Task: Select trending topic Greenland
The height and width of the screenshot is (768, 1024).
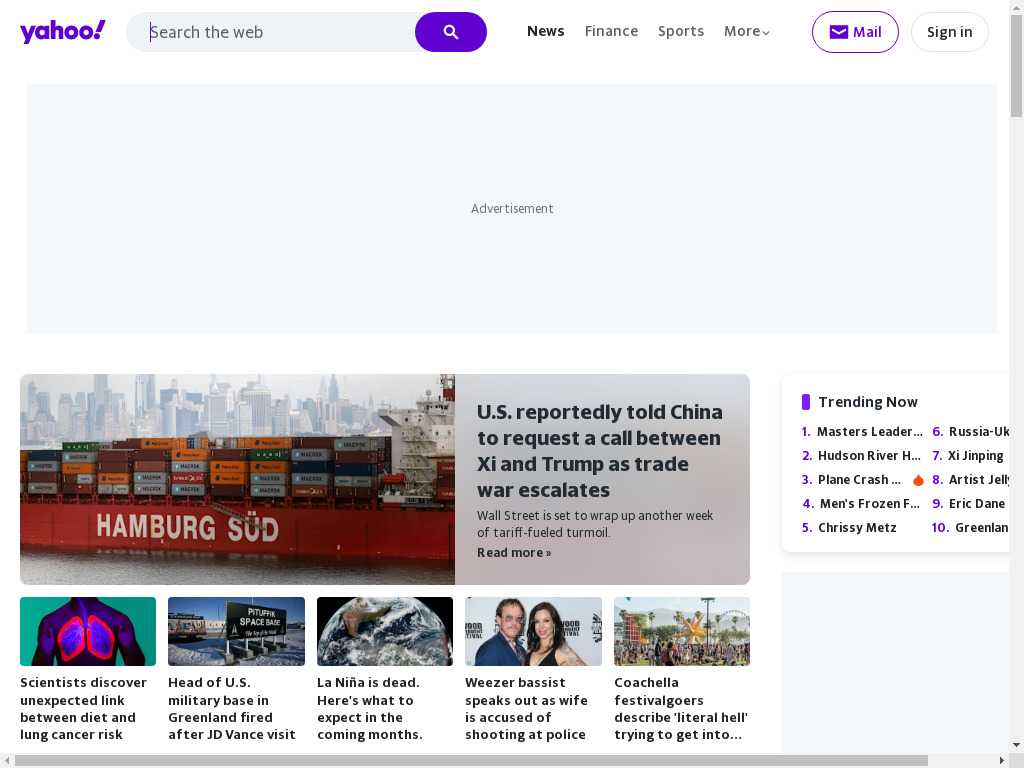Action: pyautogui.click(x=982, y=528)
